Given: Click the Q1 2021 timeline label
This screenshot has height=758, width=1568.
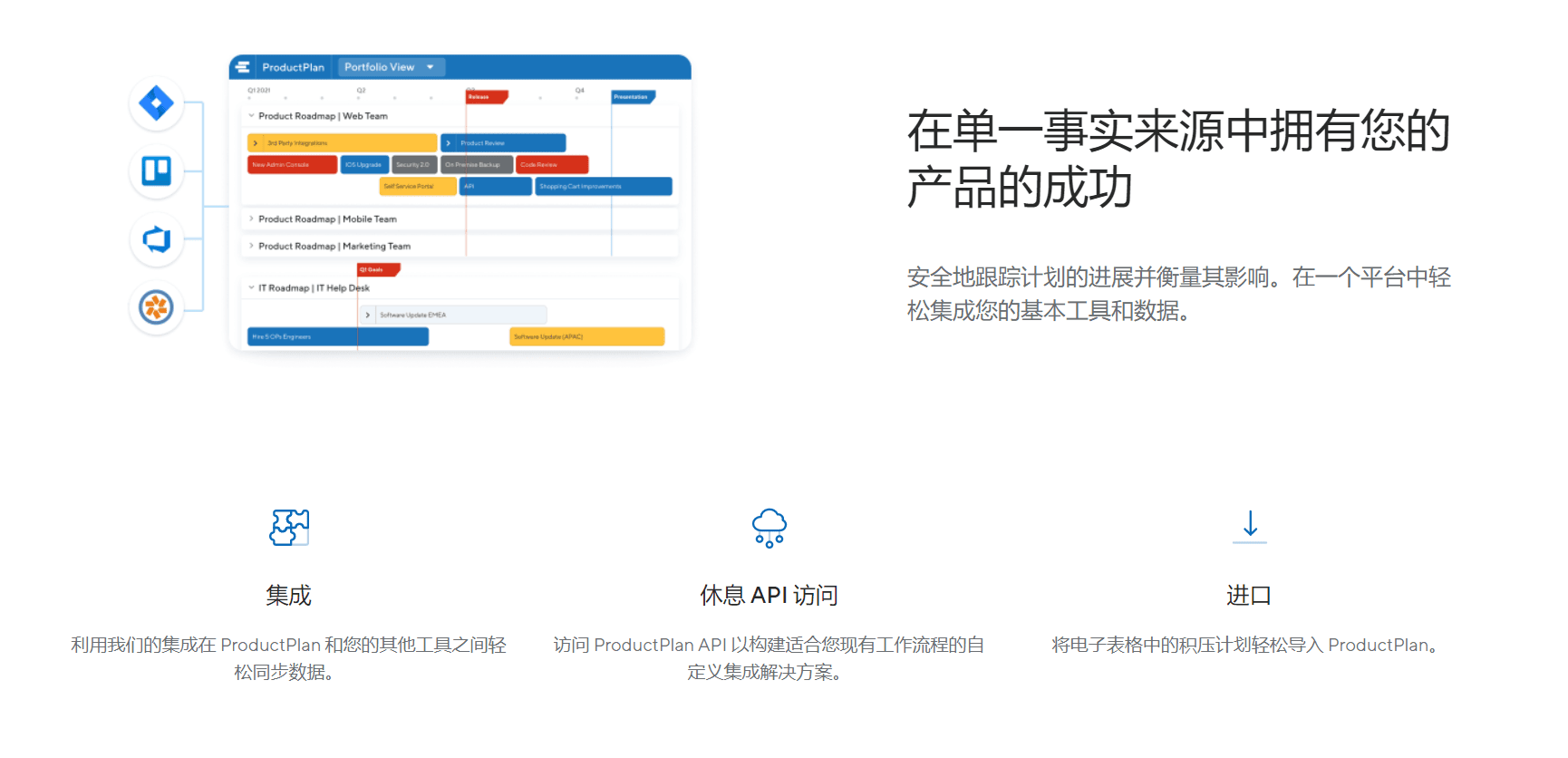Looking at the screenshot, I should (259, 91).
